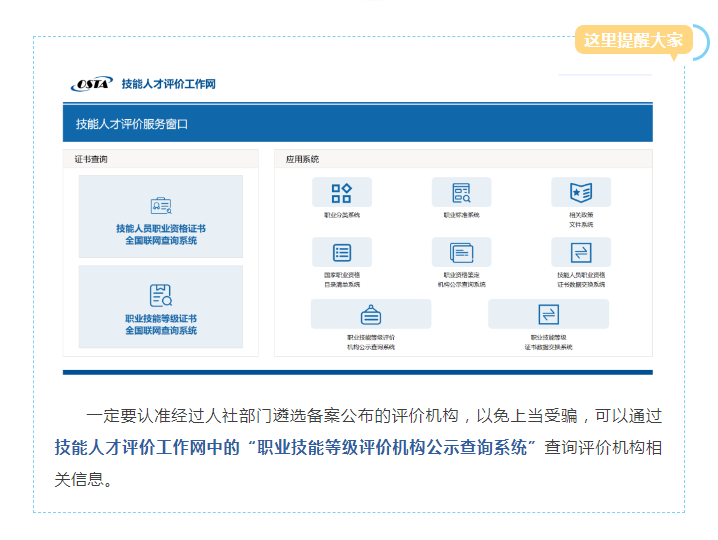This screenshot has height=540, width=718.
Task: Click the OSTA logo
Action: (90, 84)
